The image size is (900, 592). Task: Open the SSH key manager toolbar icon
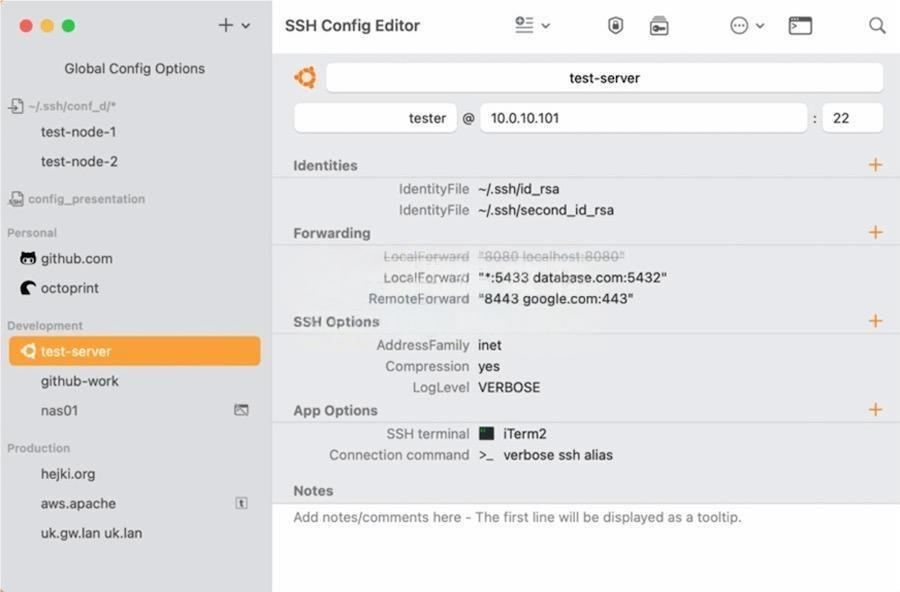[659, 26]
